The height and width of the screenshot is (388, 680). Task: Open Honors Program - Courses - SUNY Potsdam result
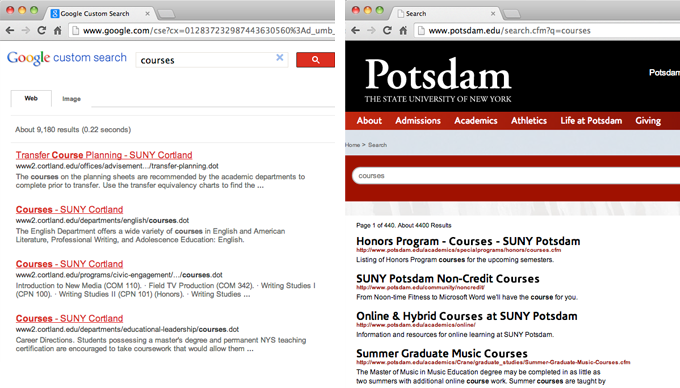(468, 241)
